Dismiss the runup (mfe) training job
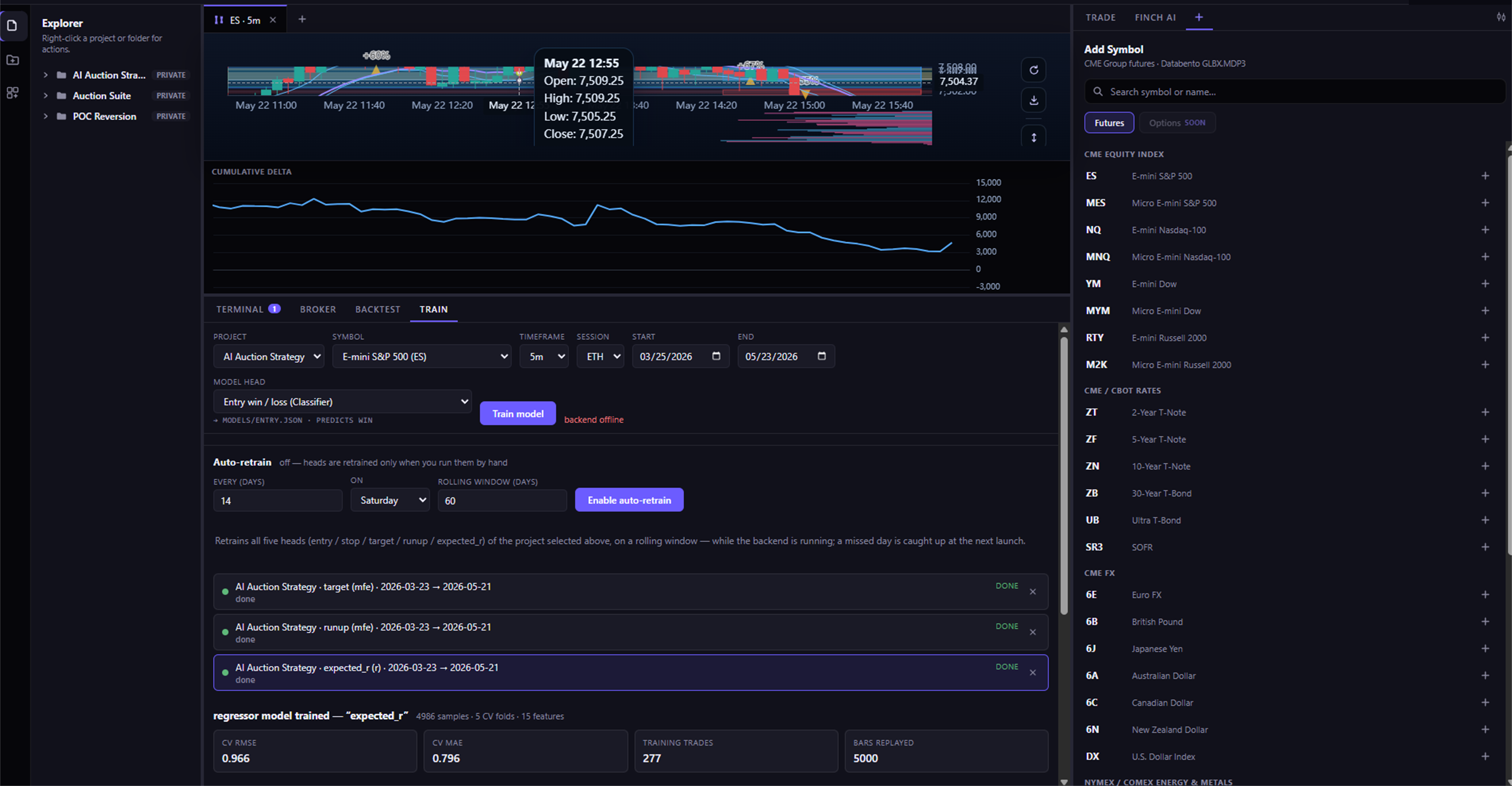1512x786 pixels. (1032, 633)
